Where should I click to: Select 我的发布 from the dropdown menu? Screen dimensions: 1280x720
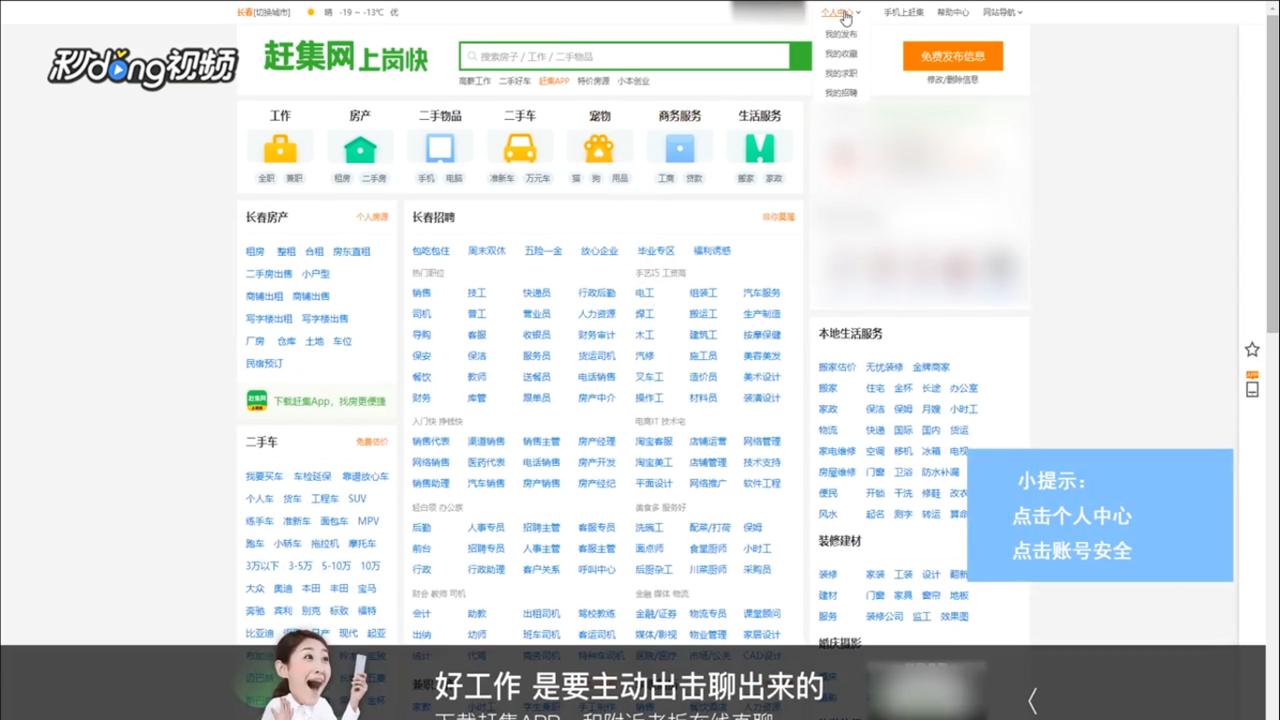pos(841,34)
